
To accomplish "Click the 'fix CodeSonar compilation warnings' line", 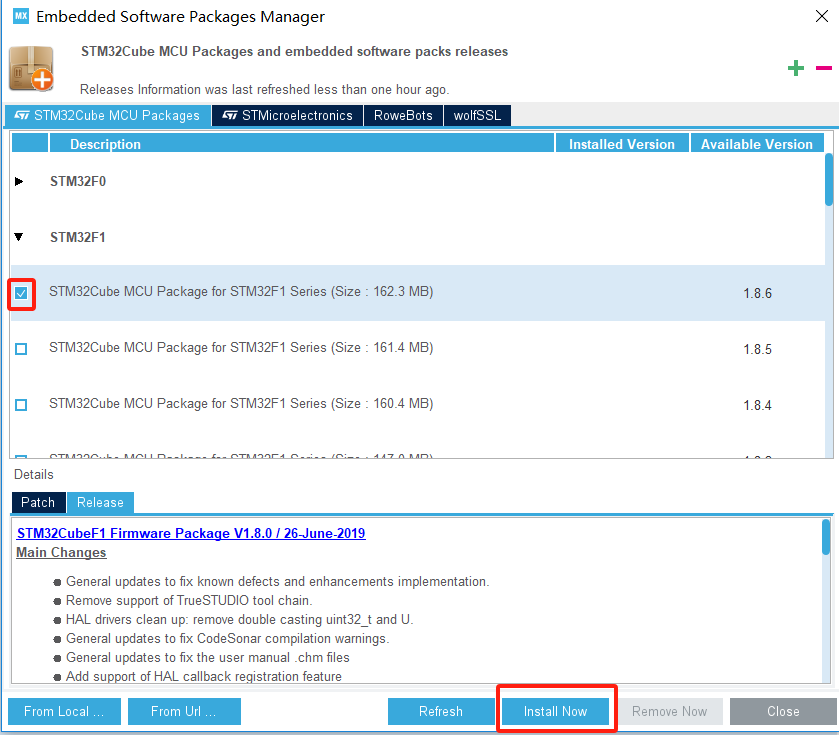I will click(227, 639).
